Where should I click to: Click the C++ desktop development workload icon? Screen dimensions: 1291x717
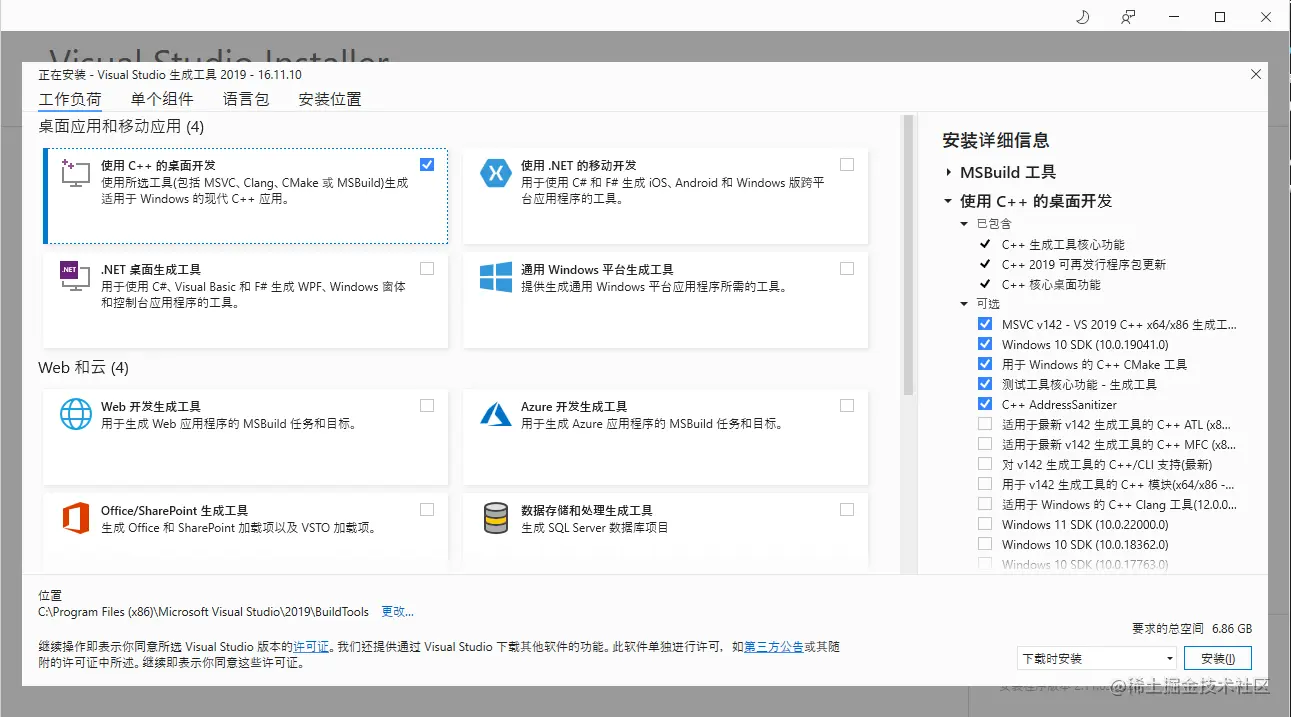click(76, 172)
